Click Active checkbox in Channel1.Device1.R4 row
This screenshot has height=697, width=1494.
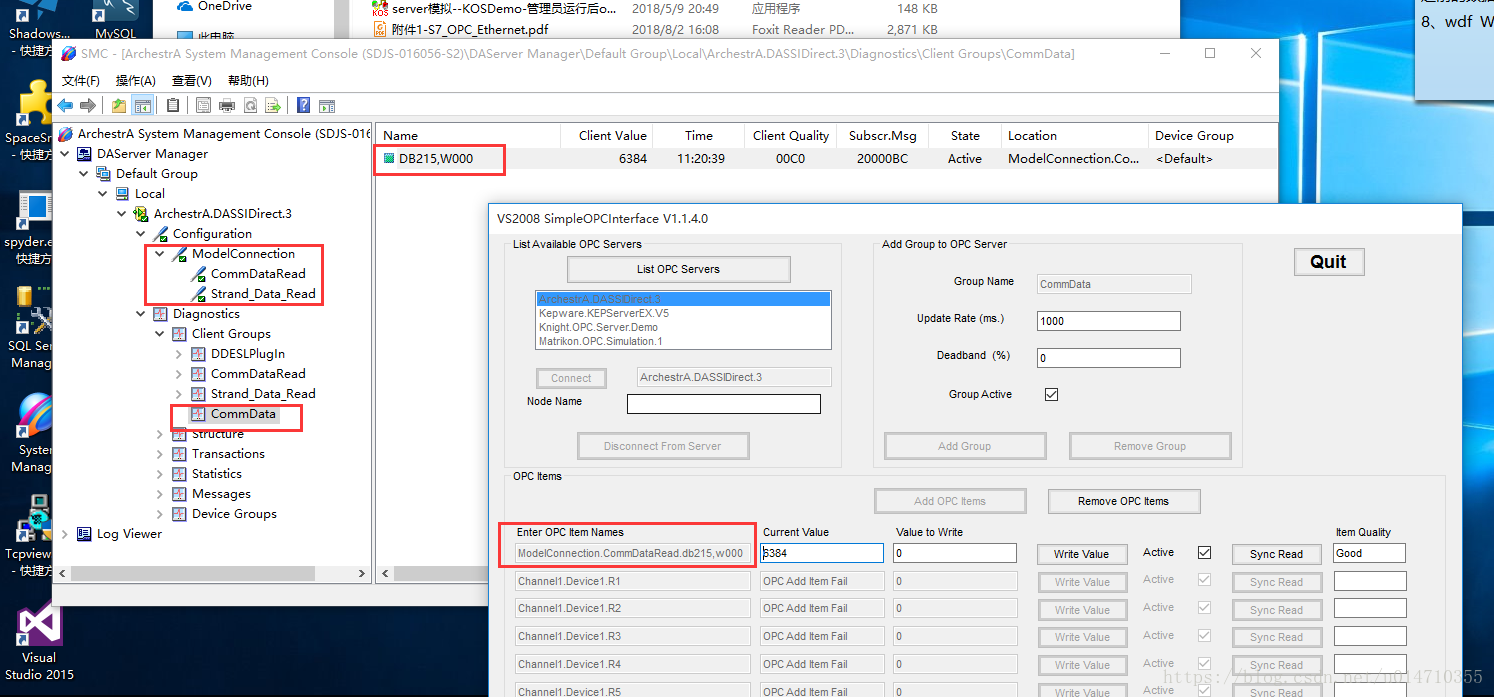[x=1204, y=663]
